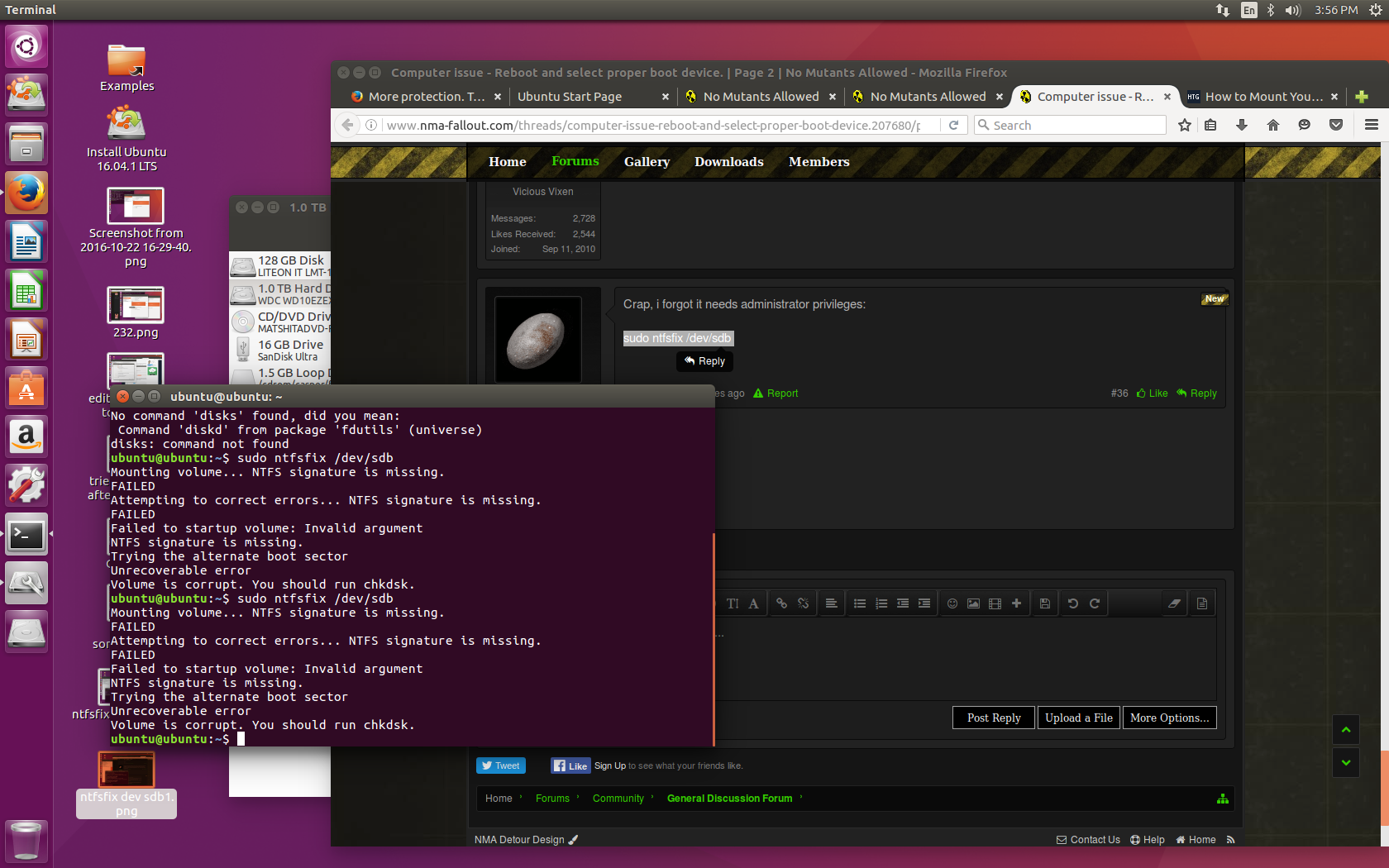Screen dimensions: 1389x868
Task: Open the Community breadcrumb link
Action: click(x=618, y=799)
